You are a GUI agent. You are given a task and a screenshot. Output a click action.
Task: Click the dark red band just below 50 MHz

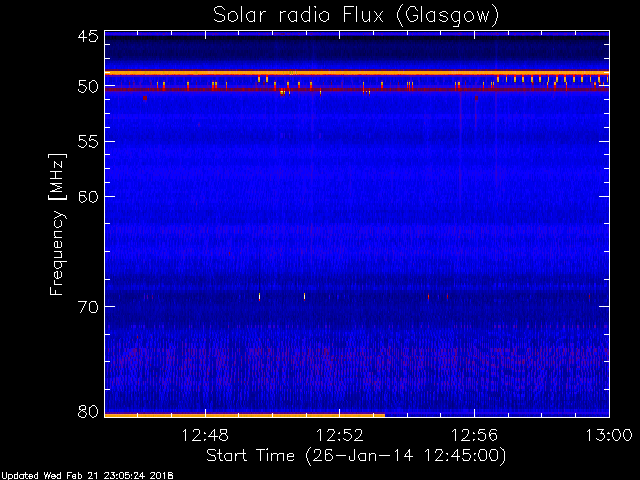(x=357, y=89)
